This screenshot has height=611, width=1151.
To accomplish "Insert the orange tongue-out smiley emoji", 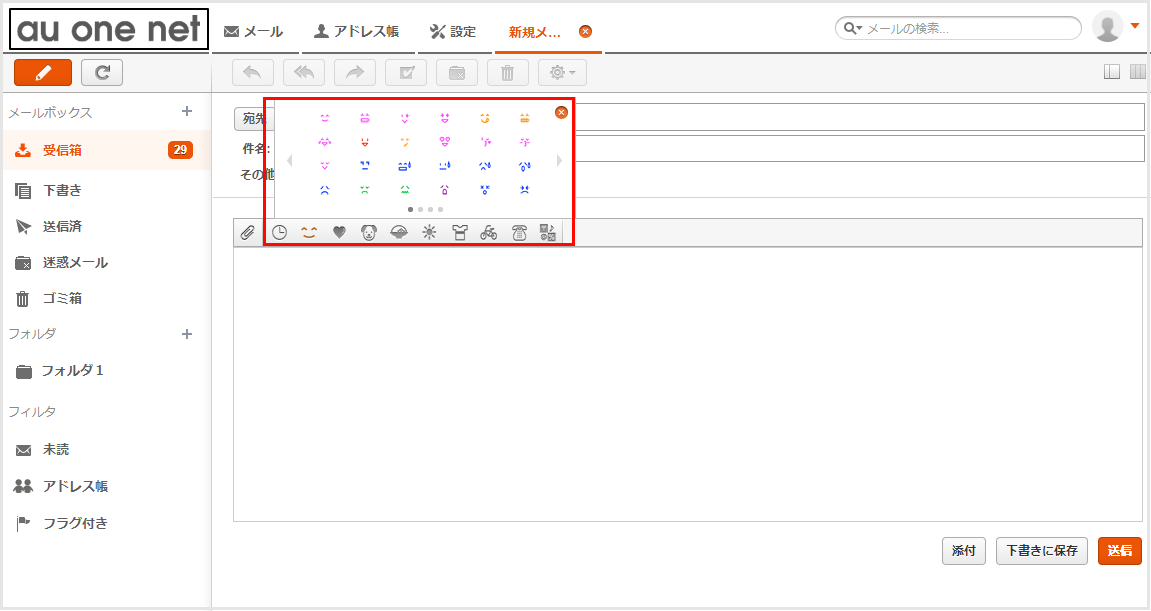I will (484, 118).
